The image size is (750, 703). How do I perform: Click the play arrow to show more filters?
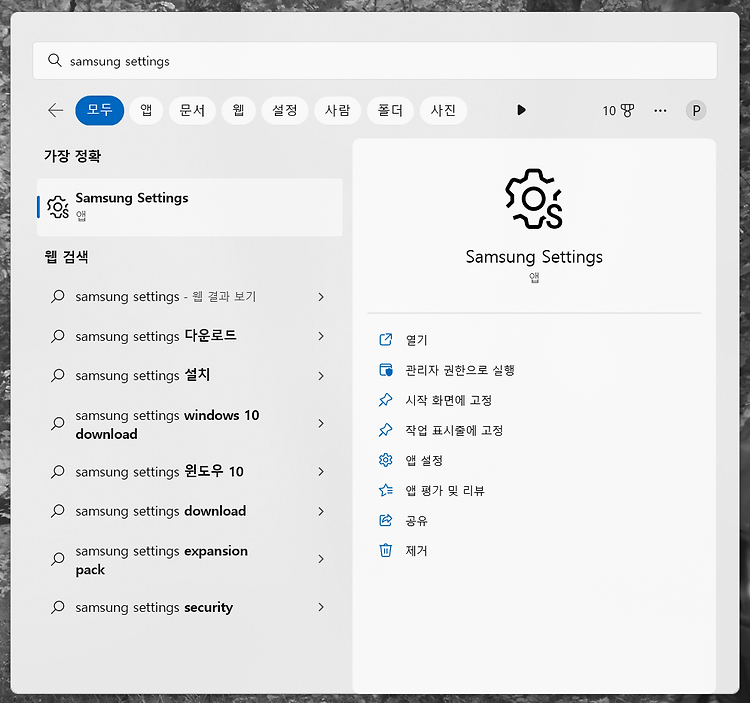[x=521, y=110]
